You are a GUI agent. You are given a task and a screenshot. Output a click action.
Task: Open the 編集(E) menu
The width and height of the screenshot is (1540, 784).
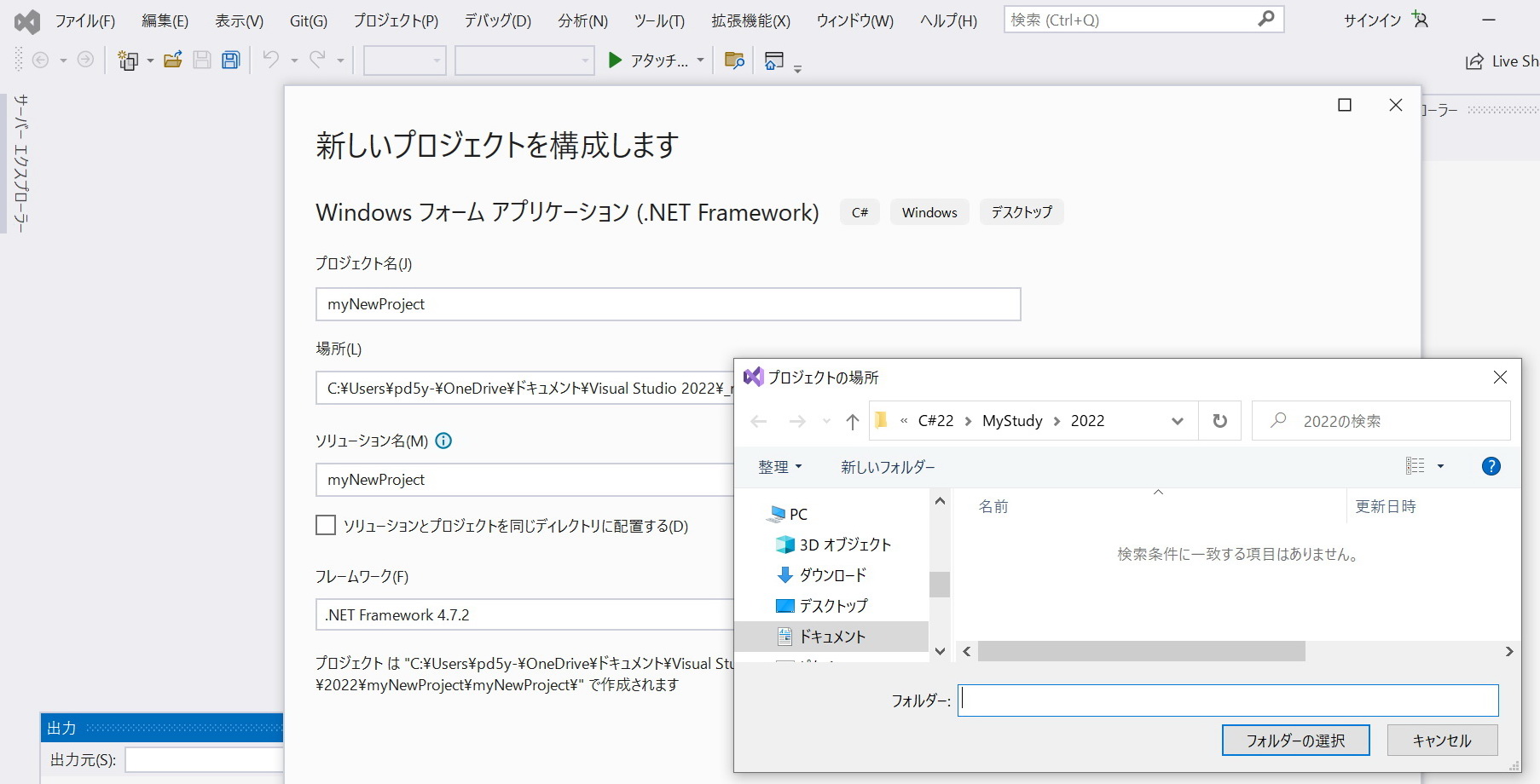pyautogui.click(x=165, y=20)
